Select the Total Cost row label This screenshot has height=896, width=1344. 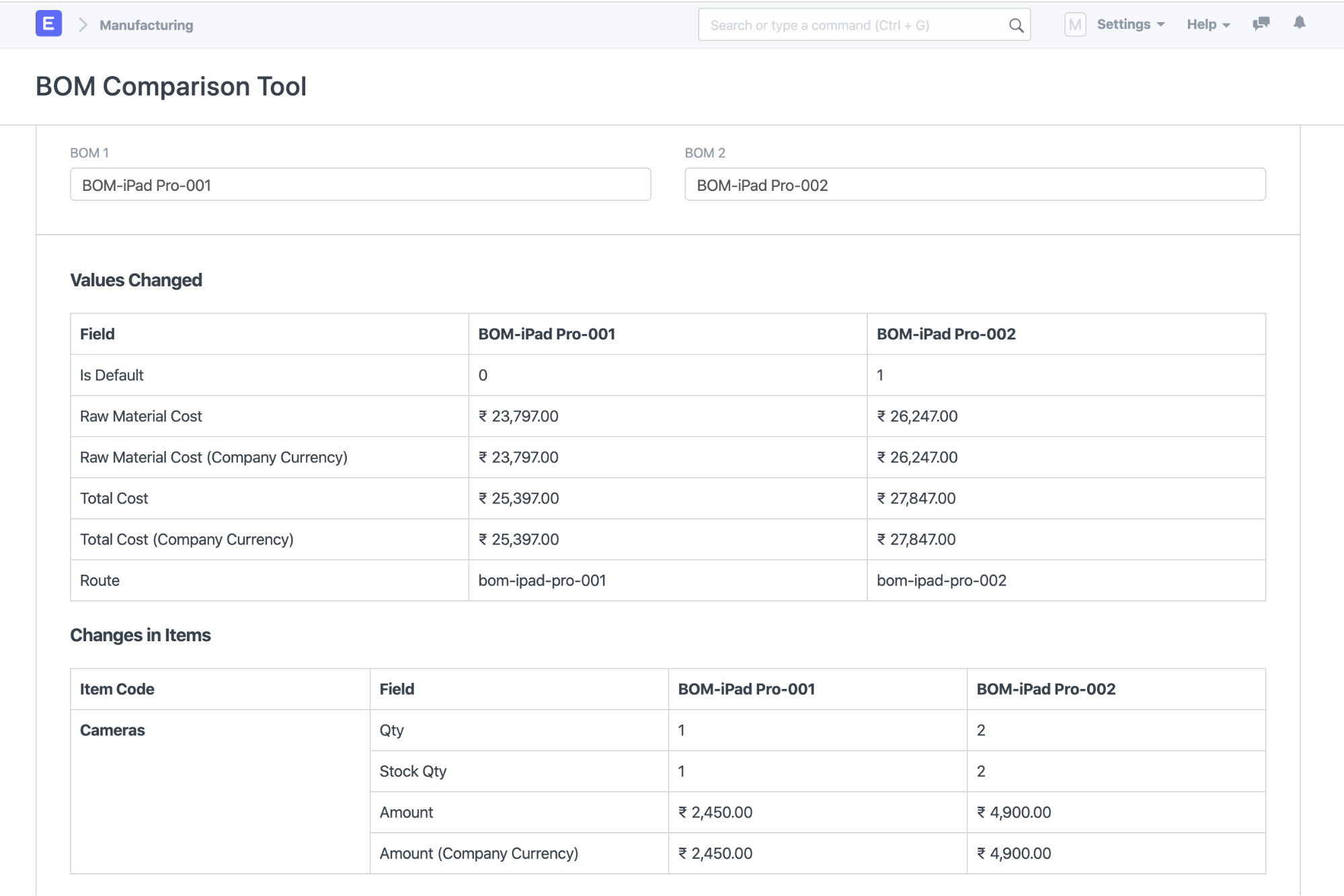(x=114, y=498)
